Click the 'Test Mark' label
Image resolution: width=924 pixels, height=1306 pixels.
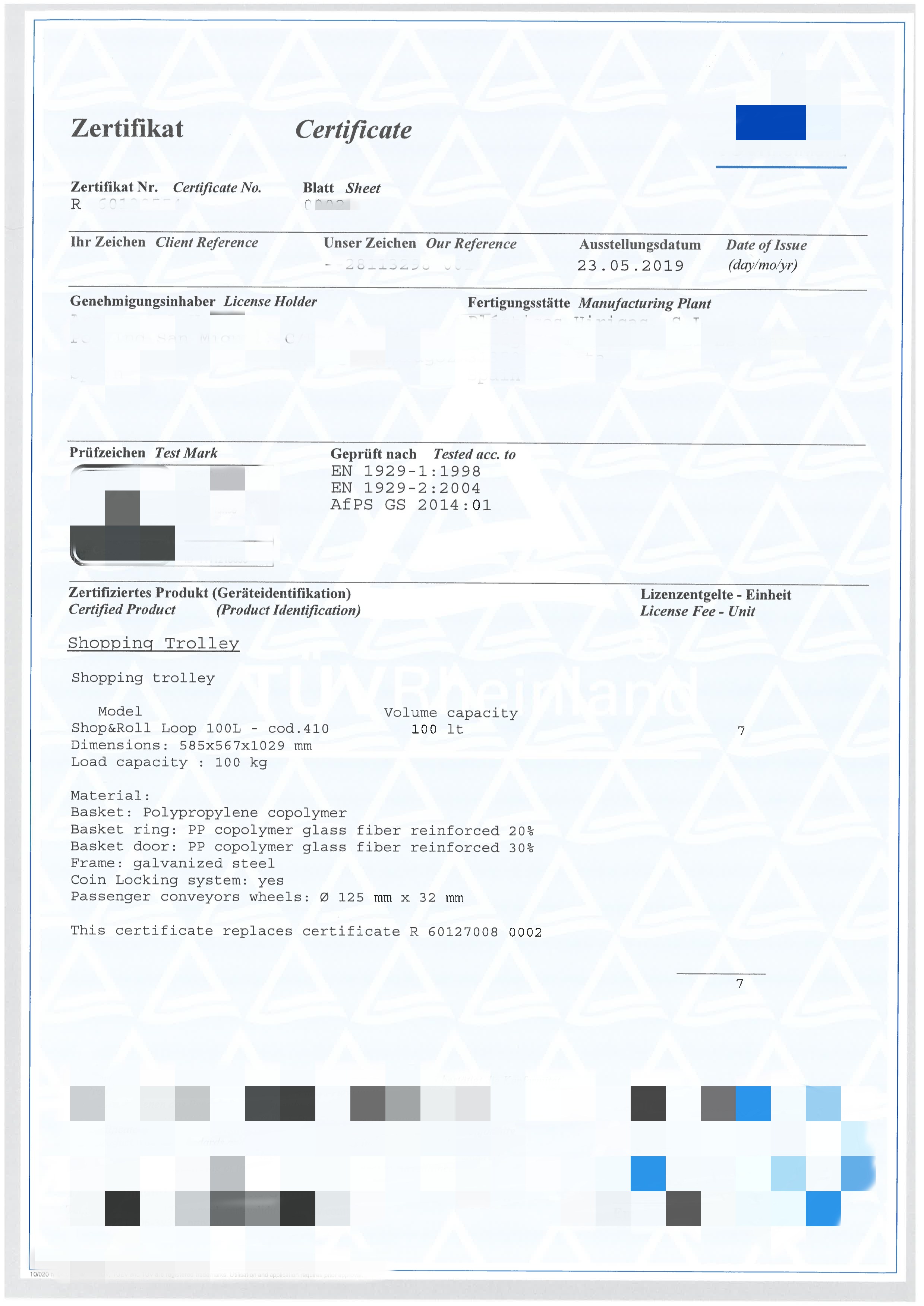[186, 453]
